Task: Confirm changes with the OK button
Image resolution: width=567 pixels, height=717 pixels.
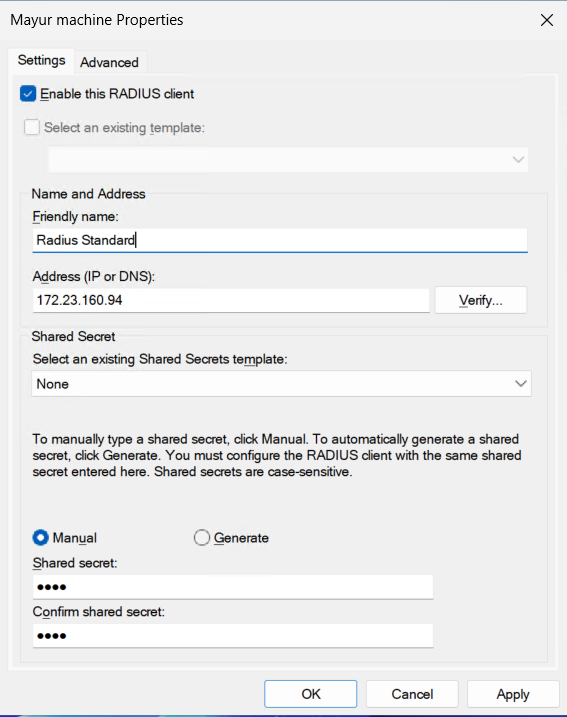Action: [x=310, y=694]
